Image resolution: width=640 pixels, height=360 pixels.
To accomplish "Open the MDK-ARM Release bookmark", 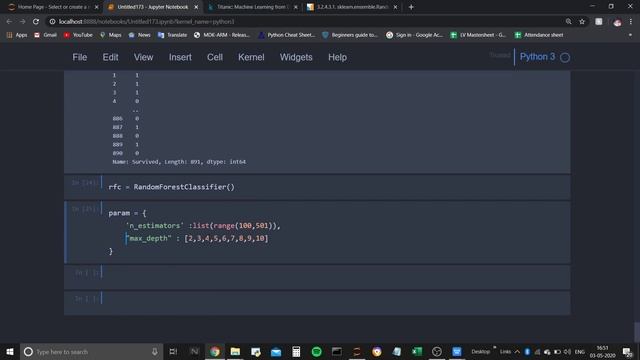I will point(222,35).
